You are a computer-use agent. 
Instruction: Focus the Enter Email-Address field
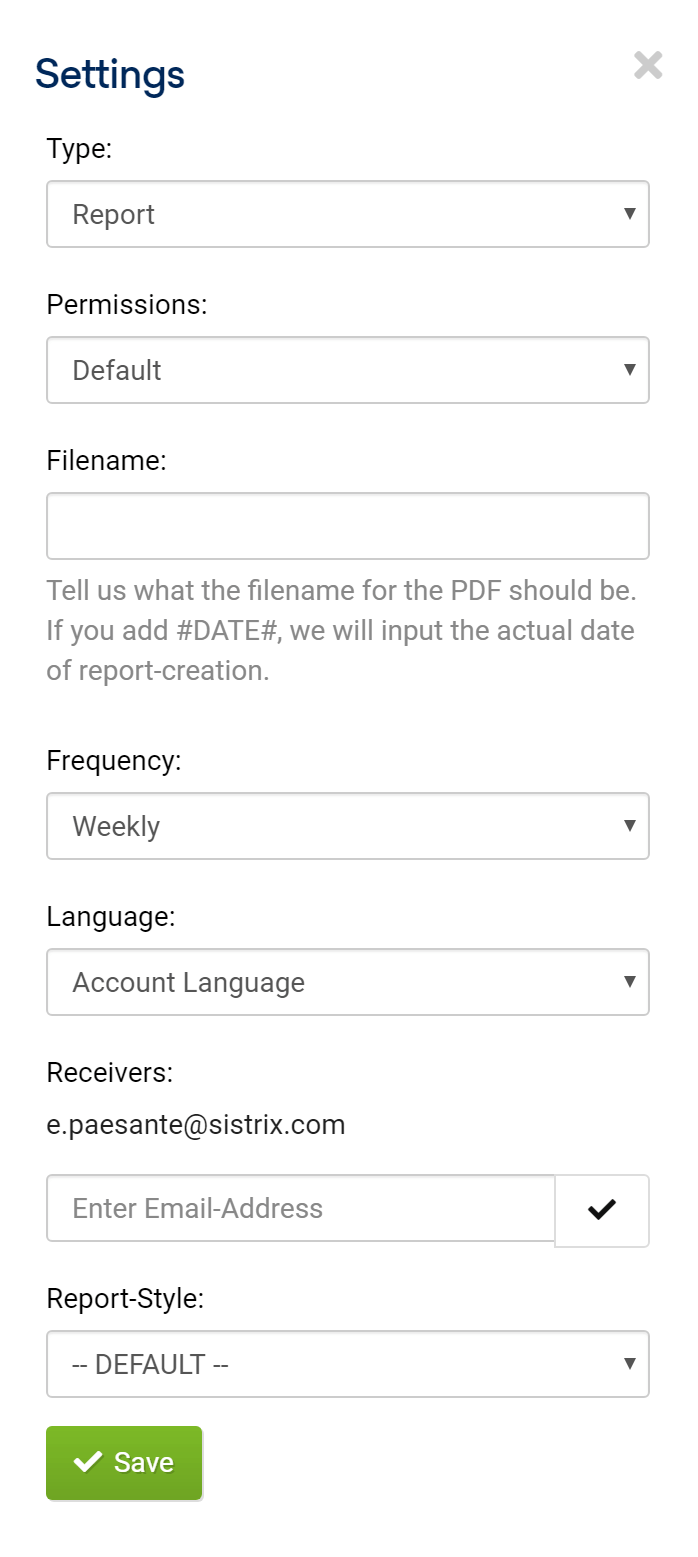coord(301,1208)
